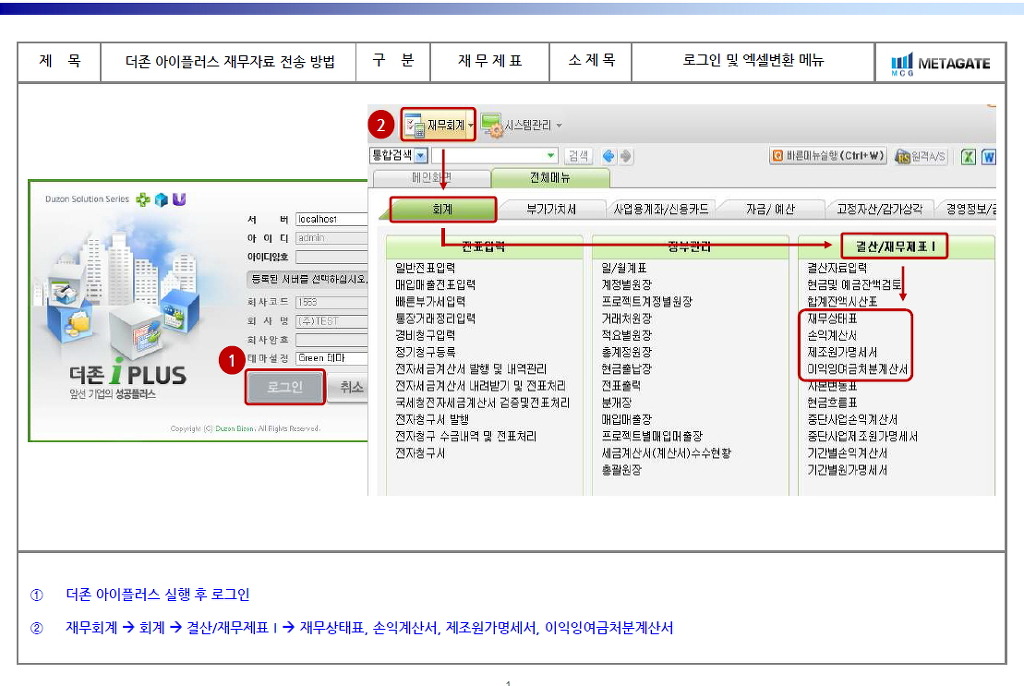Open 일/월계표 menu entry

pyautogui.click(x=624, y=268)
